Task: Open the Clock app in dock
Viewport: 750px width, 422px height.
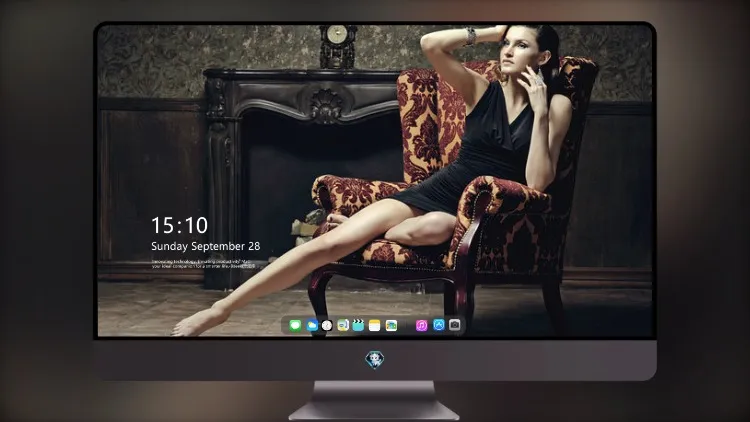Action: click(x=327, y=325)
